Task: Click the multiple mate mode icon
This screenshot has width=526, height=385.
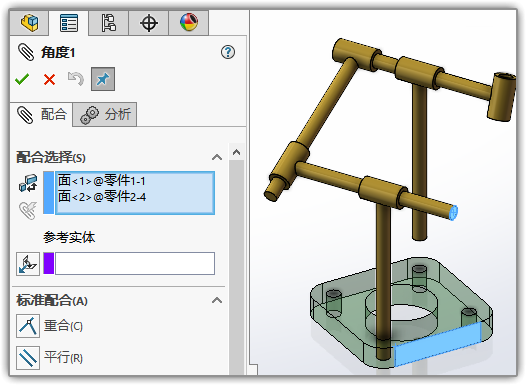Action: click(28, 210)
